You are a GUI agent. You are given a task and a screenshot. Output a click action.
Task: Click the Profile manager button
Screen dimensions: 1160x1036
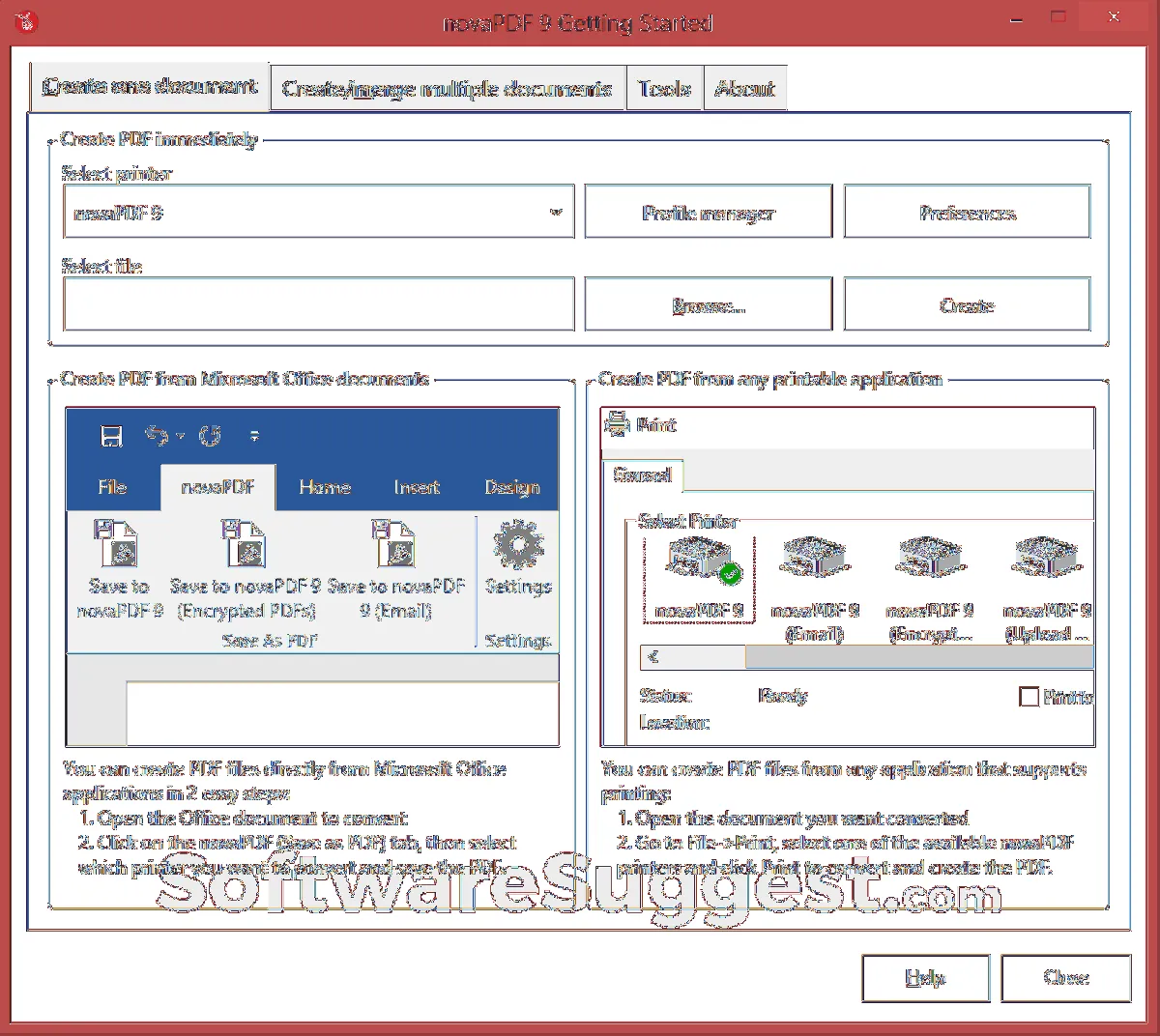click(x=708, y=213)
